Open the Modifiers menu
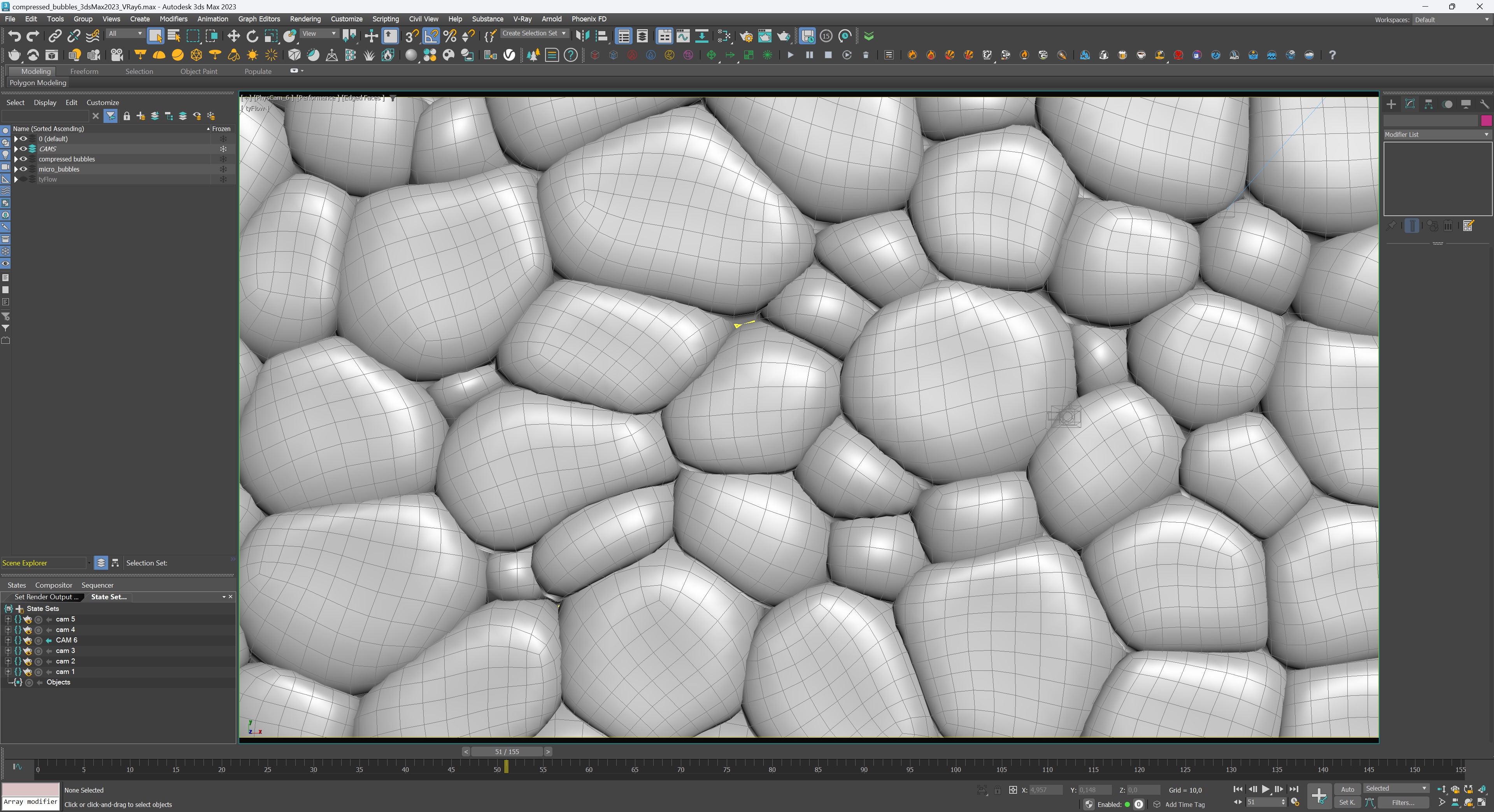The image size is (1494, 812). (174, 19)
